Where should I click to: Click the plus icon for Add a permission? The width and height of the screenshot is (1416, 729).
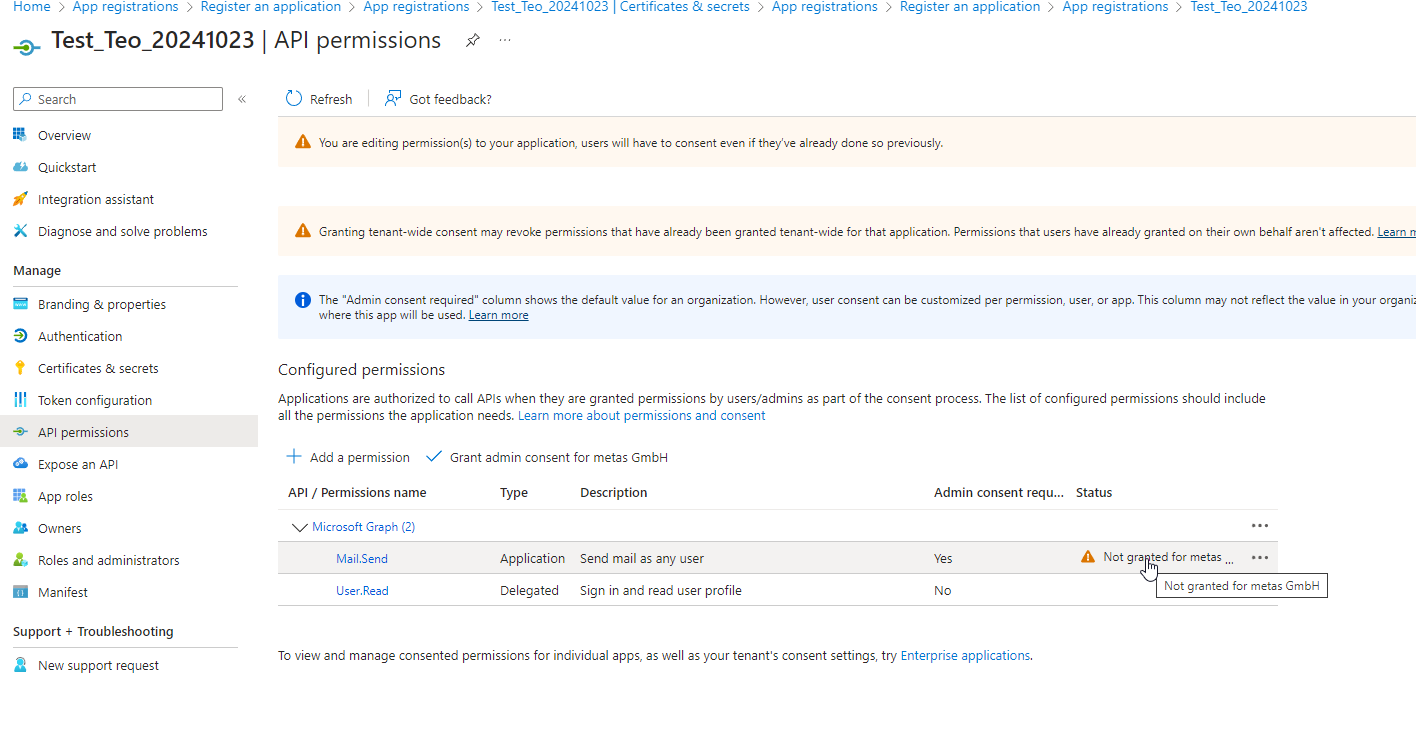pos(294,456)
